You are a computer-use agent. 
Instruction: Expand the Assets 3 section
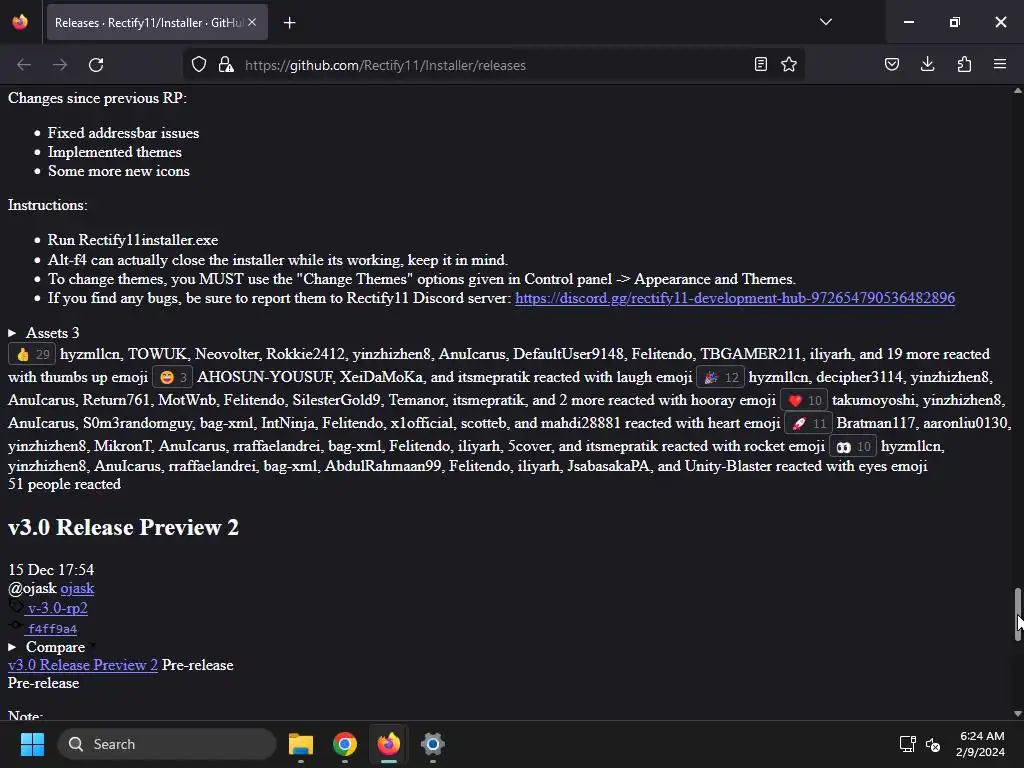[44, 333]
